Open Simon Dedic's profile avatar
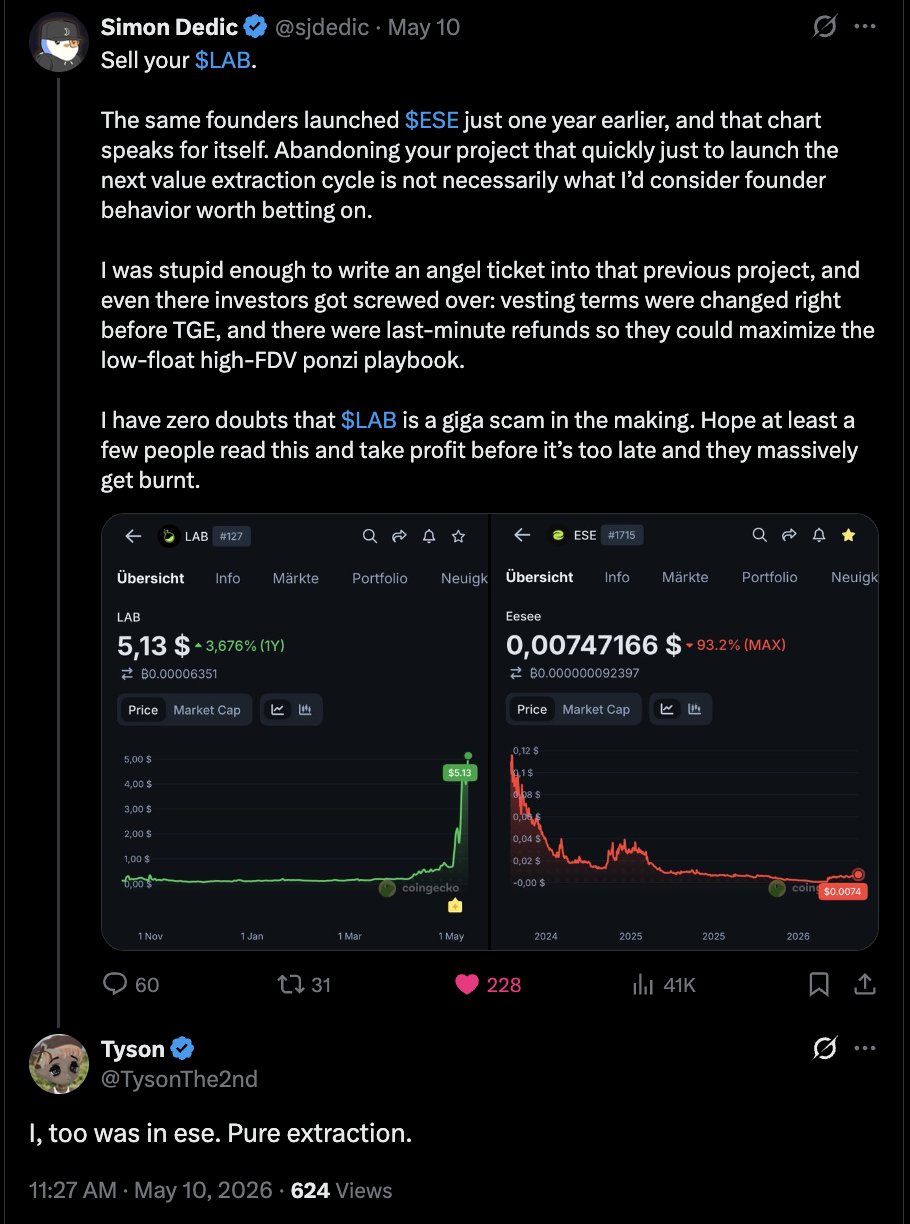This screenshot has height=1224, width=910. [59, 41]
